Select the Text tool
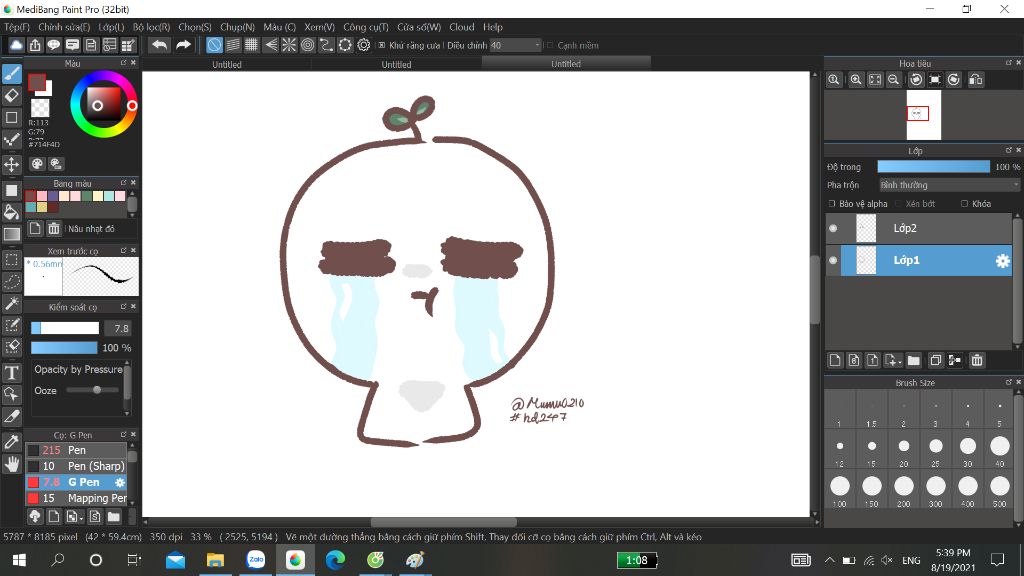This screenshot has height=576, width=1024. [12, 372]
